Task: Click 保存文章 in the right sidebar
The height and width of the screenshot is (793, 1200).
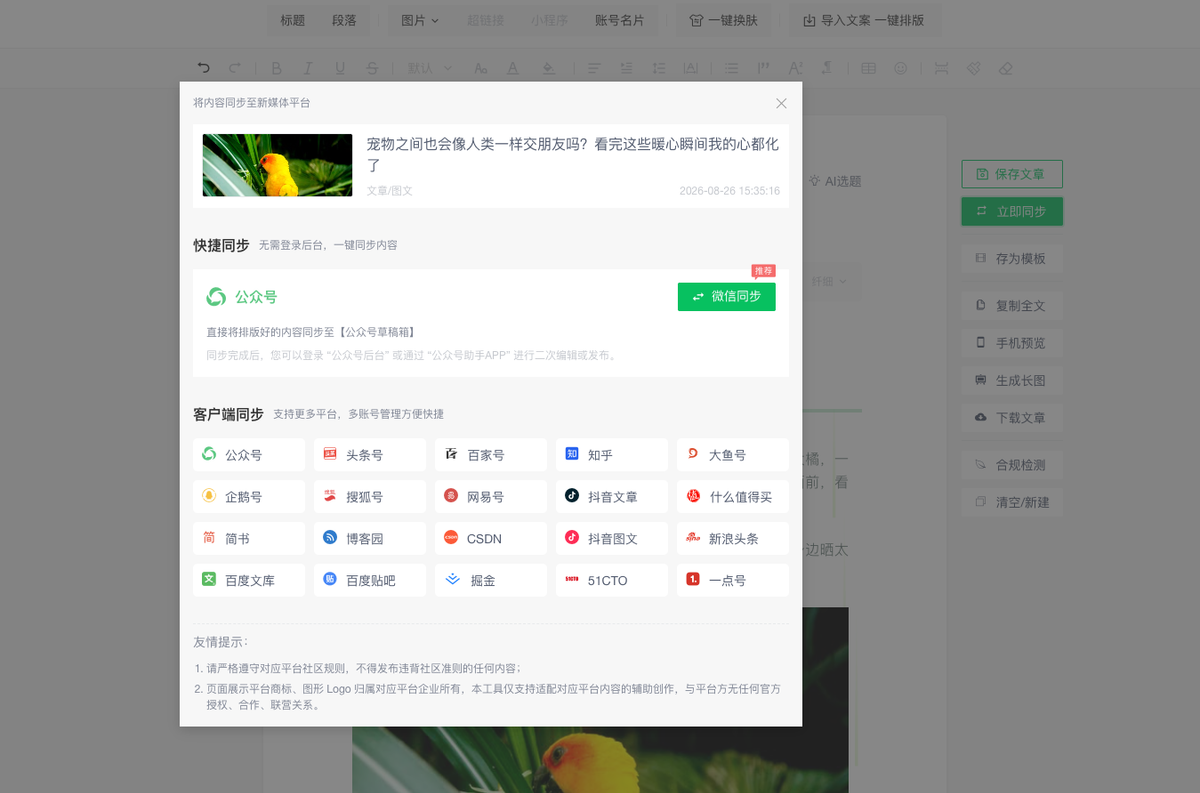Action: (1012, 174)
